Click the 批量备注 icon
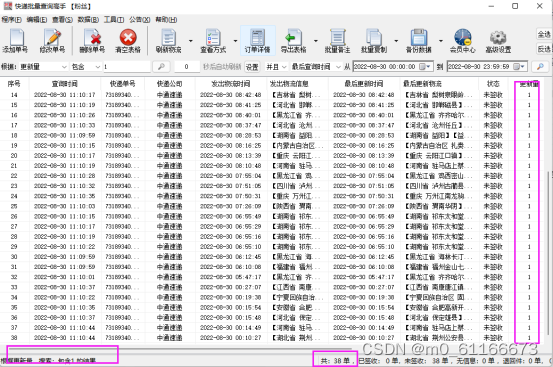 point(338,37)
